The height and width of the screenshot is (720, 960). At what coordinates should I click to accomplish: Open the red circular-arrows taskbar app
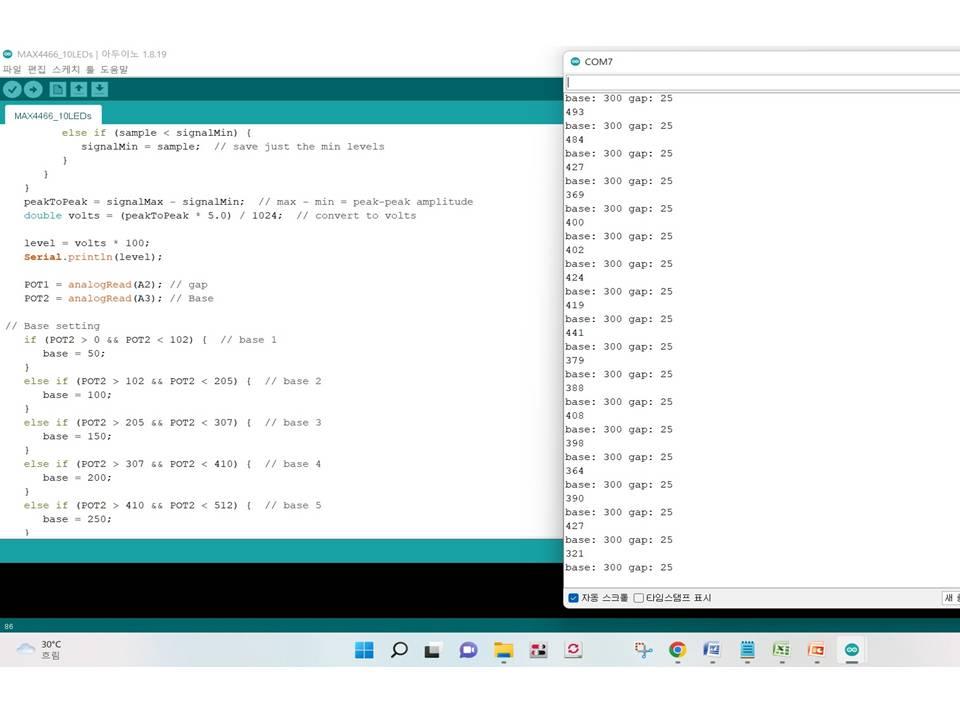(x=573, y=650)
